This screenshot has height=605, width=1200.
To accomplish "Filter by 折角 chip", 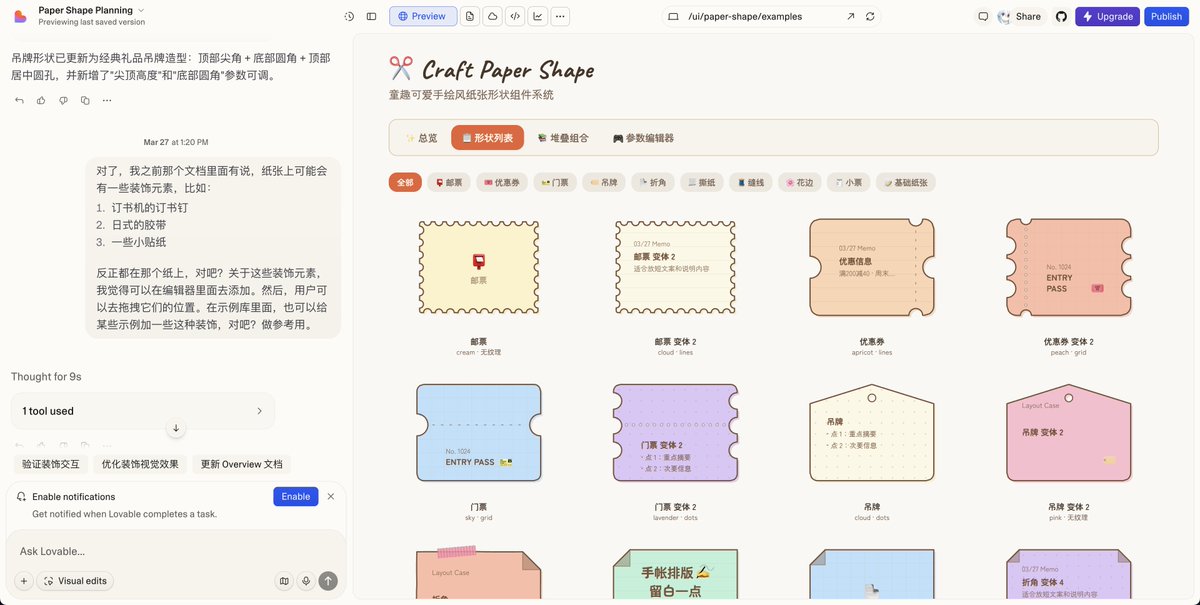I will click(652, 183).
